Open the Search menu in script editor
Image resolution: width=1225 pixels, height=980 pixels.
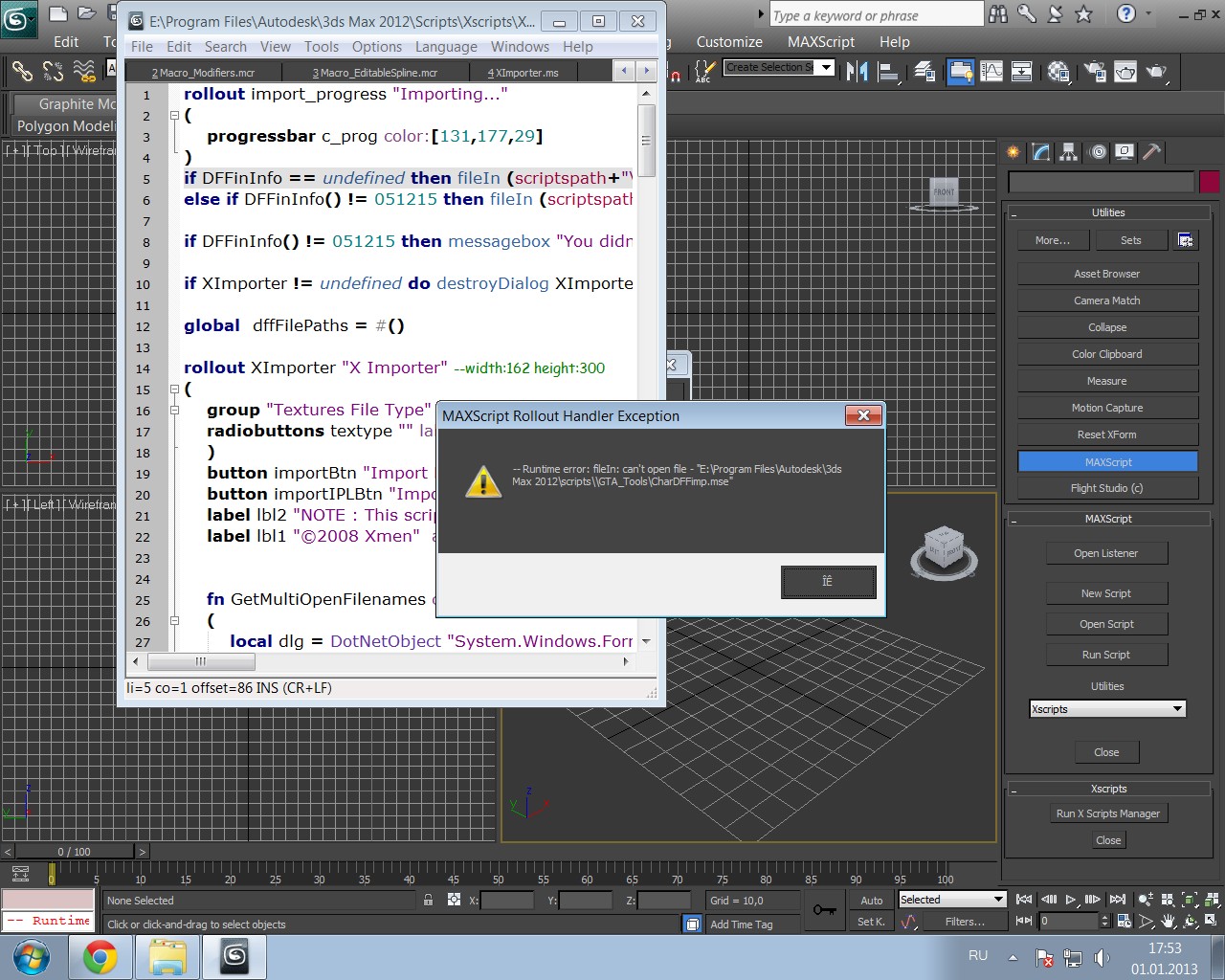click(x=225, y=47)
